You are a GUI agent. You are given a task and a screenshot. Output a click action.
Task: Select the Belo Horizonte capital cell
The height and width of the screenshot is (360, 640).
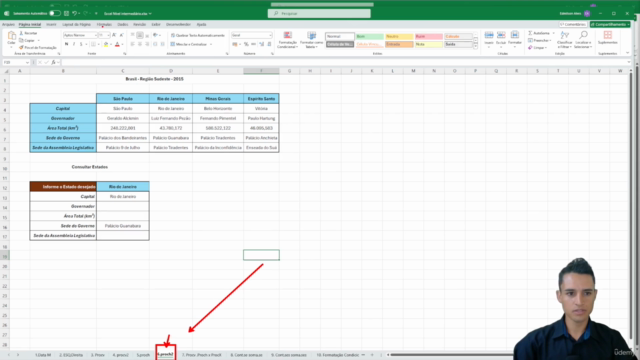coord(218,109)
